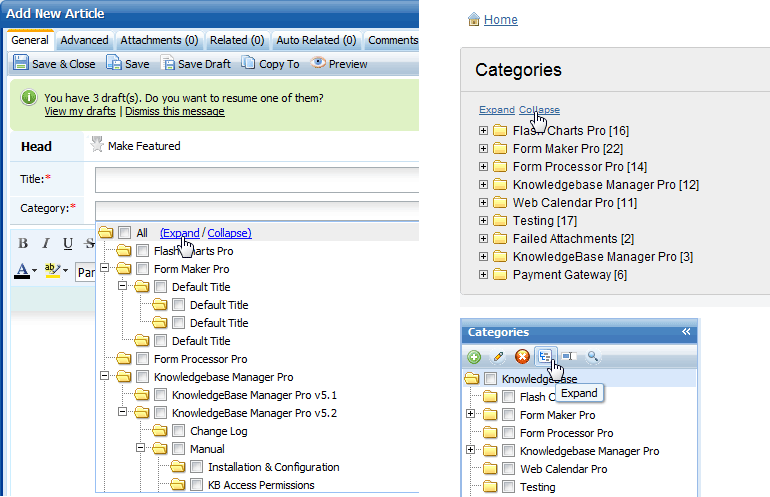Click the Copy To toolbar button

coord(270,64)
